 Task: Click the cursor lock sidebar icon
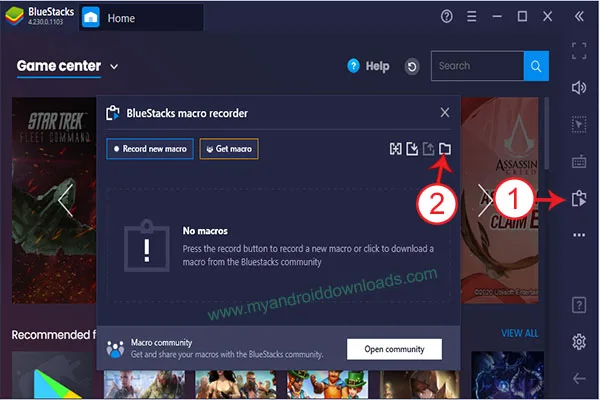pyautogui.click(x=579, y=124)
